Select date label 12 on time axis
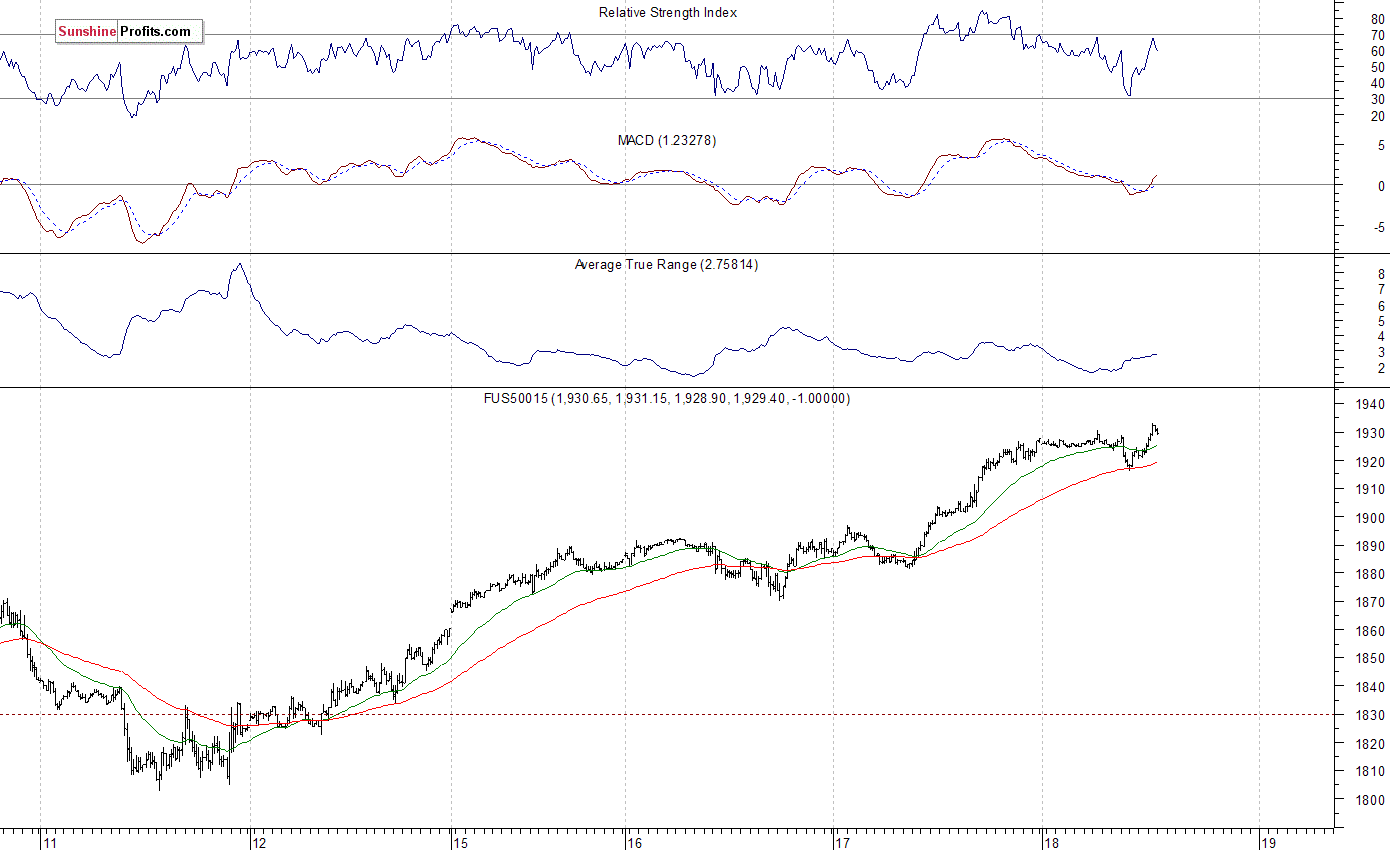The width and height of the screenshot is (1390, 850). [x=260, y=842]
